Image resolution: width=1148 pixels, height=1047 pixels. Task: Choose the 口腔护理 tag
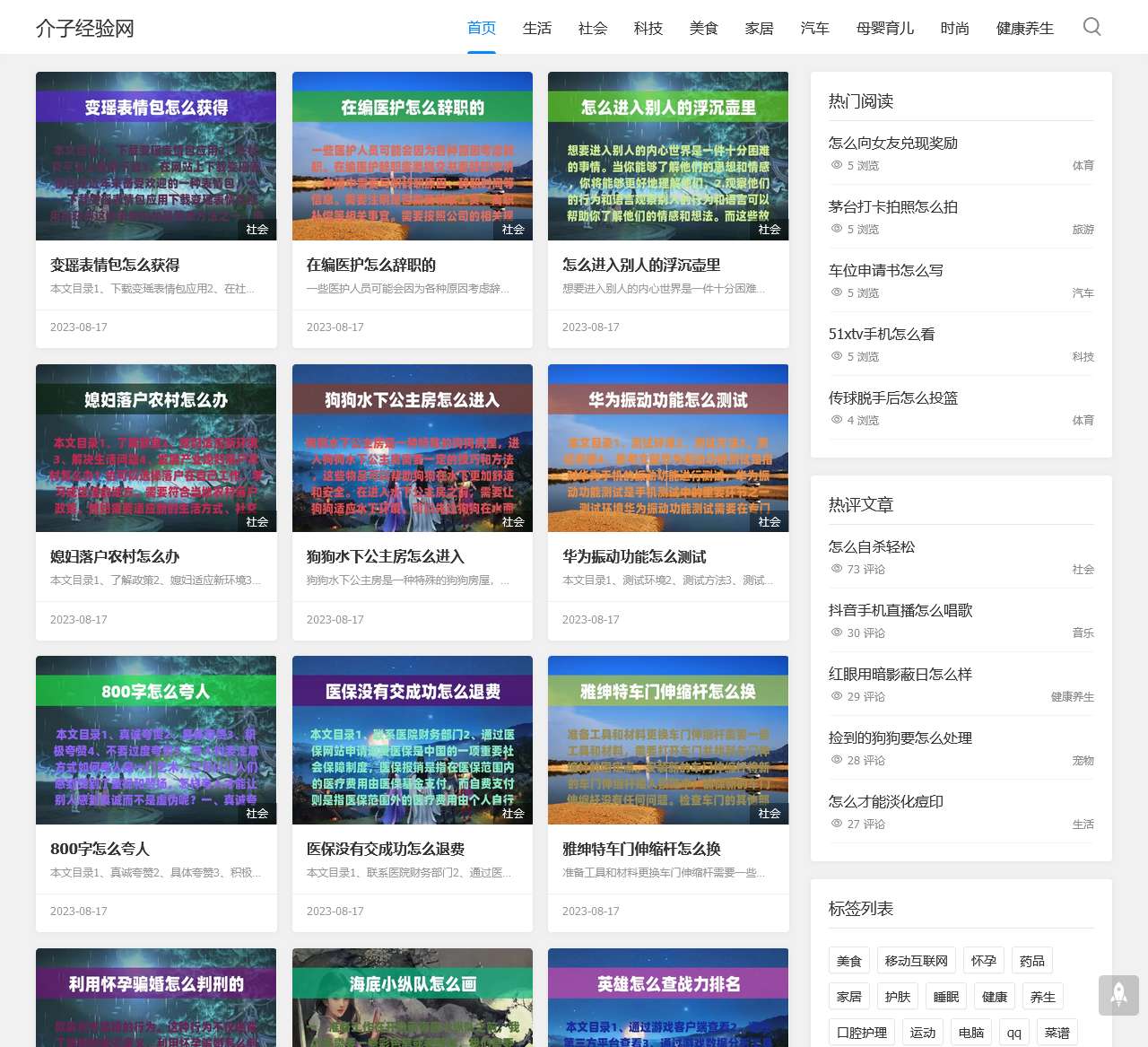point(862,1033)
